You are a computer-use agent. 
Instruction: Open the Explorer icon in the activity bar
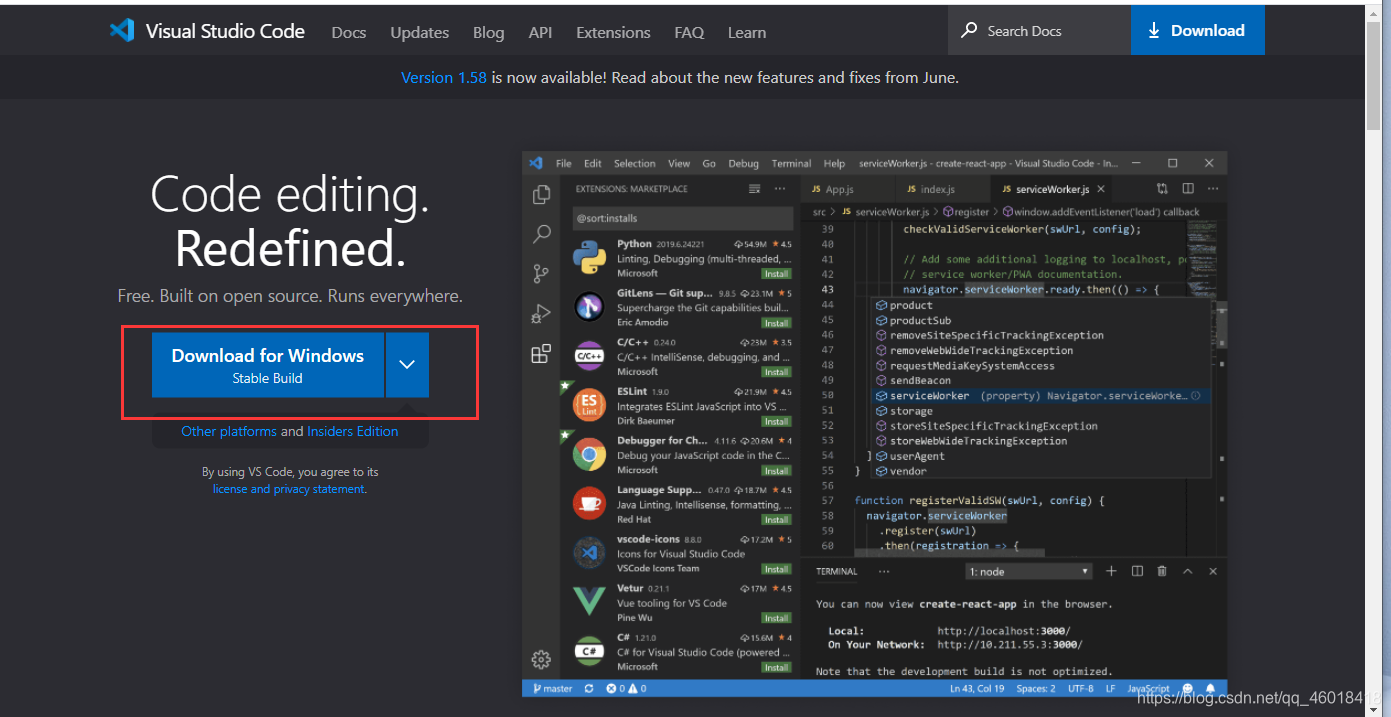541,194
